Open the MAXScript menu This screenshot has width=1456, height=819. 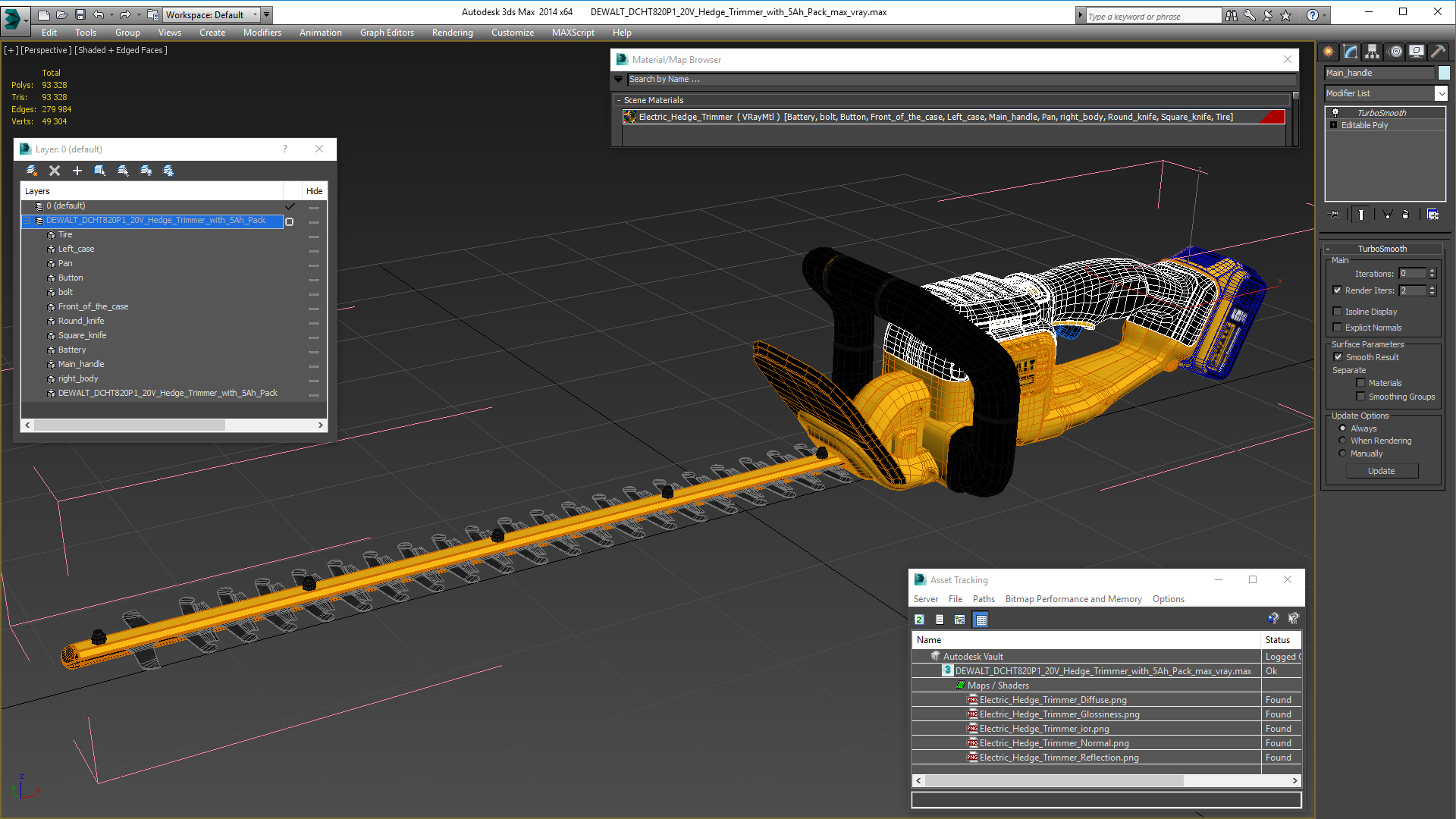pyautogui.click(x=573, y=33)
